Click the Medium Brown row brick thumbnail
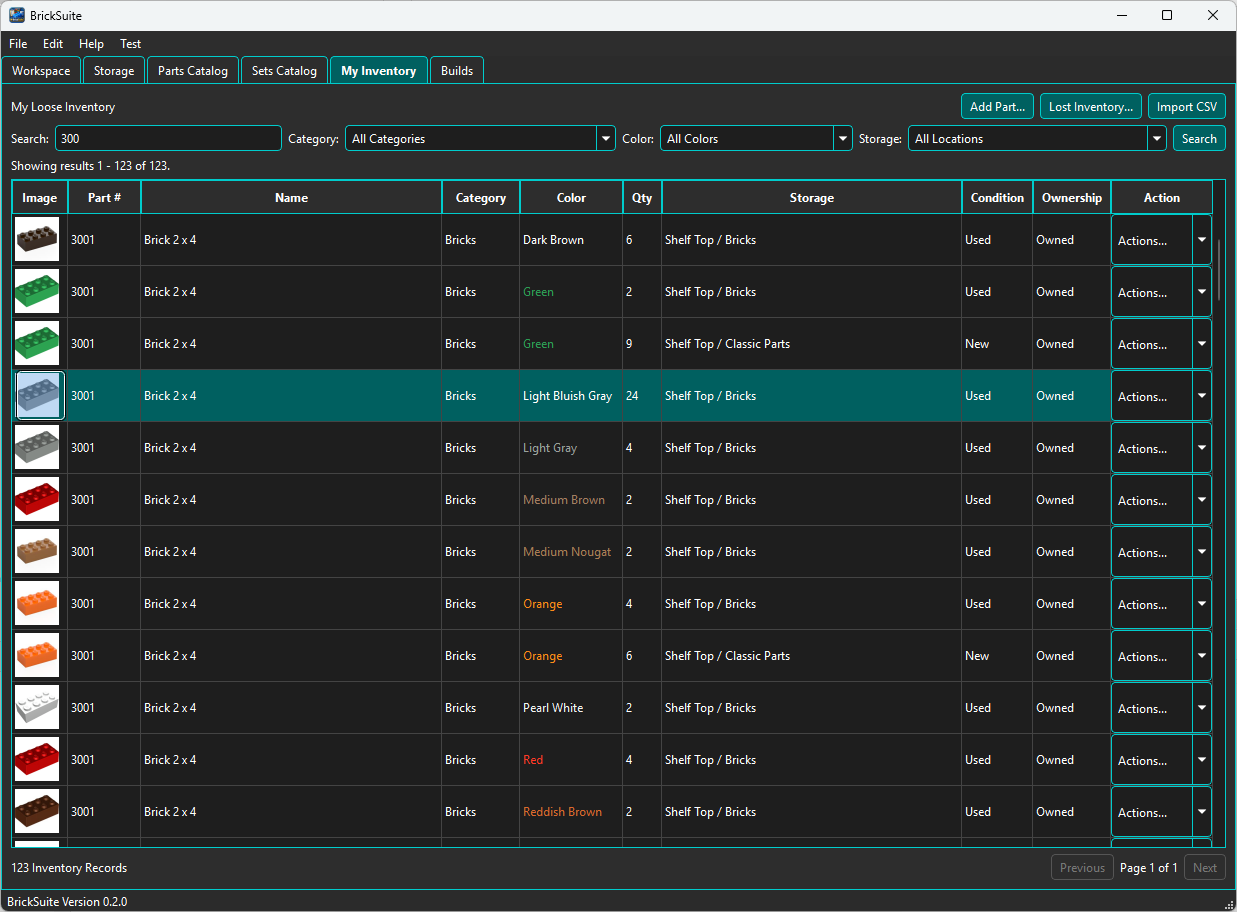 tap(37, 500)
